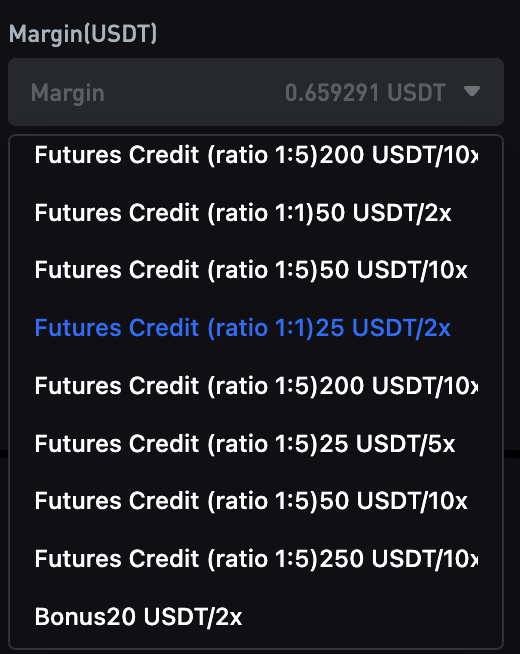The image size is (520, 654).
Task: Choose Futures Credit (ratio 1:5) 250 USDT/10x
Action: pyautogui.click(x=256, y=558)
